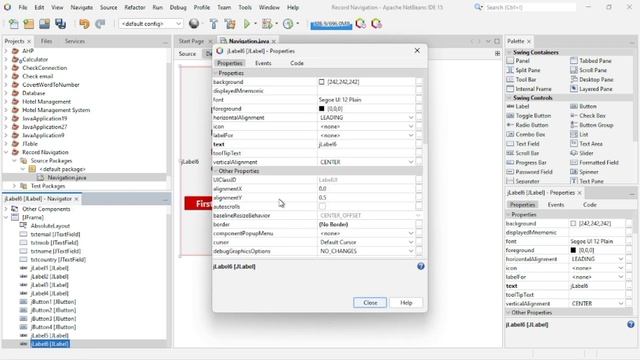
Task: Click the blue help icon in dialog
Action: click(421, 266)
